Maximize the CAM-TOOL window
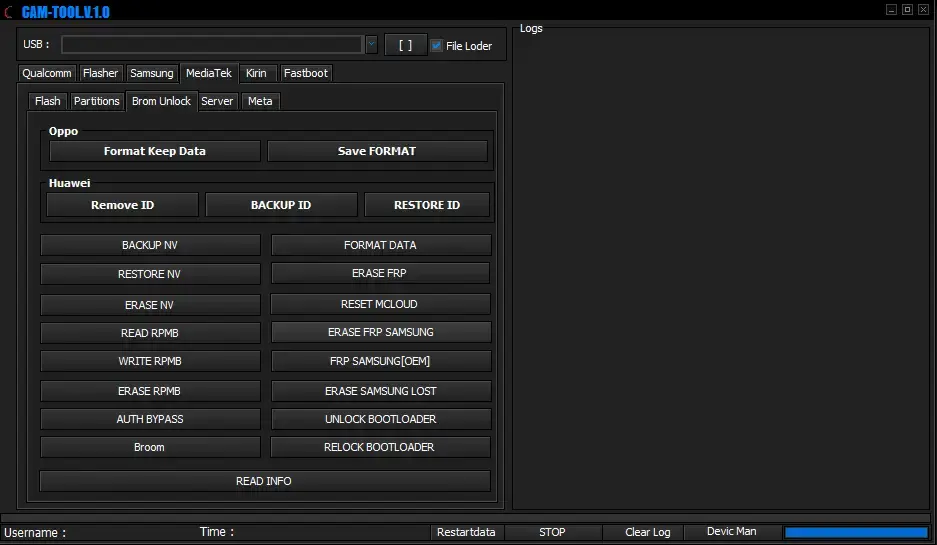This screenshot has height=545, width=937. pyautogui.click(x=907, y=10)
